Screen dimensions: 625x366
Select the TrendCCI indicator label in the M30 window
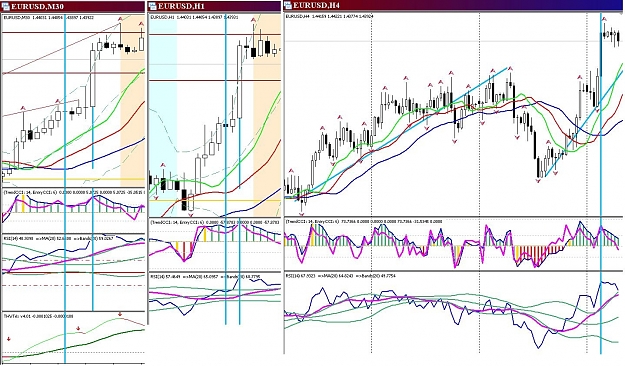point(73,192)
